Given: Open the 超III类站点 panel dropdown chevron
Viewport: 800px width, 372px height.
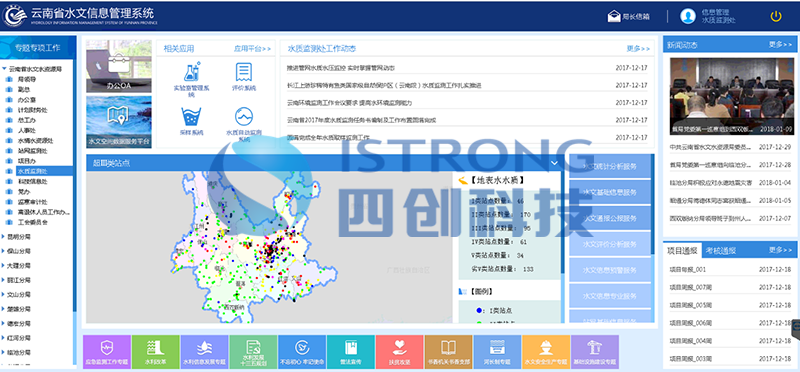Looking at the screenshot, I should [555, 163].
